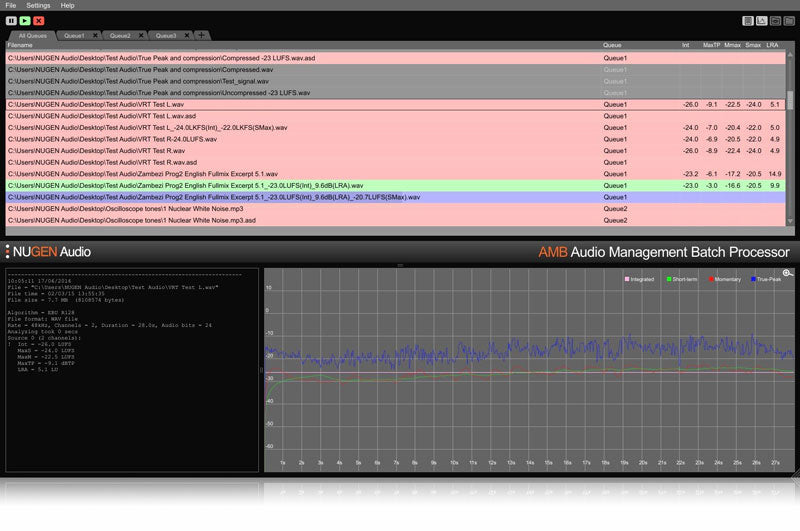
Task: Select the 'VRT Test L.wav' row
Action: (395, 105)
